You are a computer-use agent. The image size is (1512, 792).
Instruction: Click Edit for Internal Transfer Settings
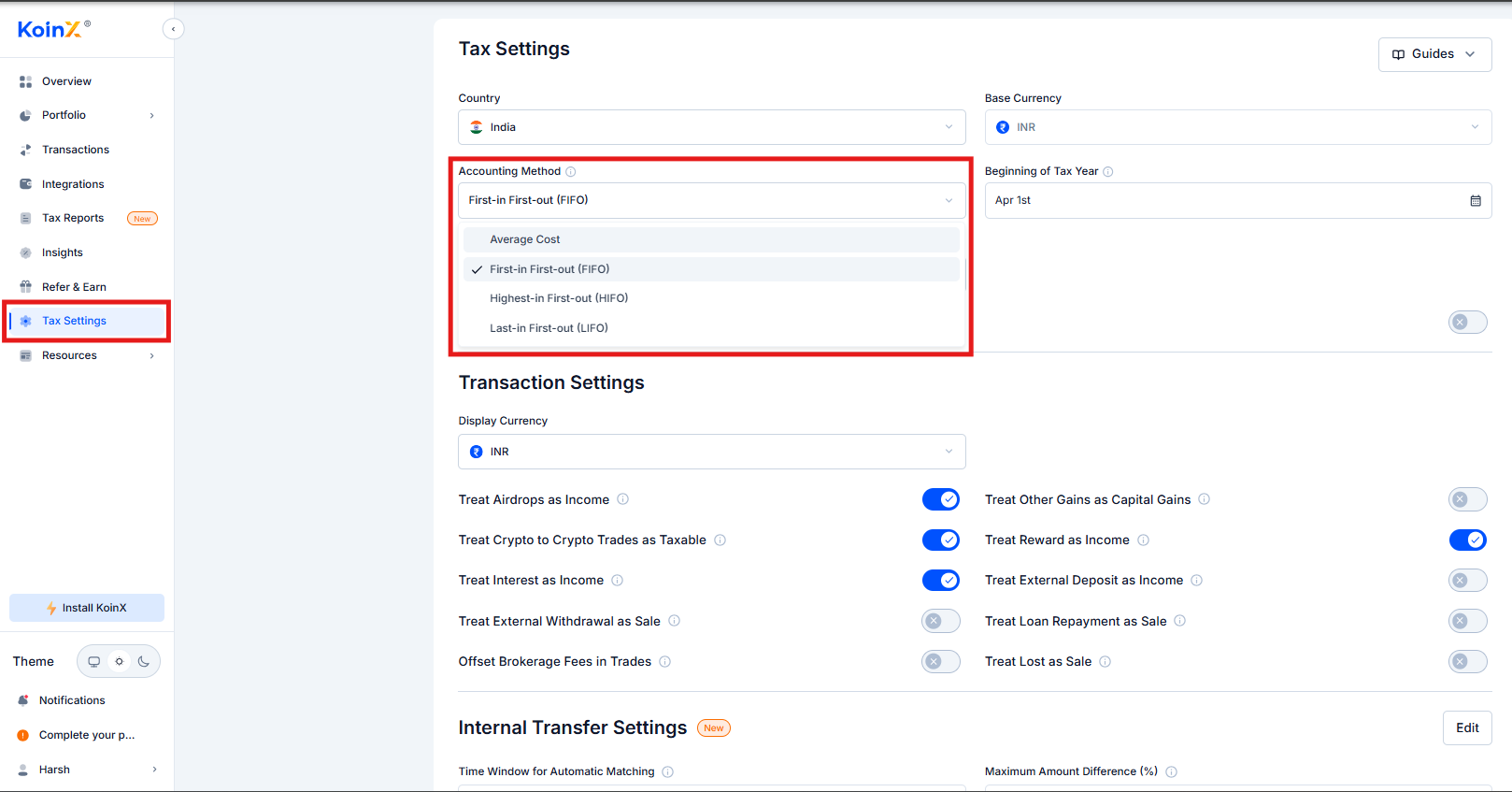[1467, 727]
